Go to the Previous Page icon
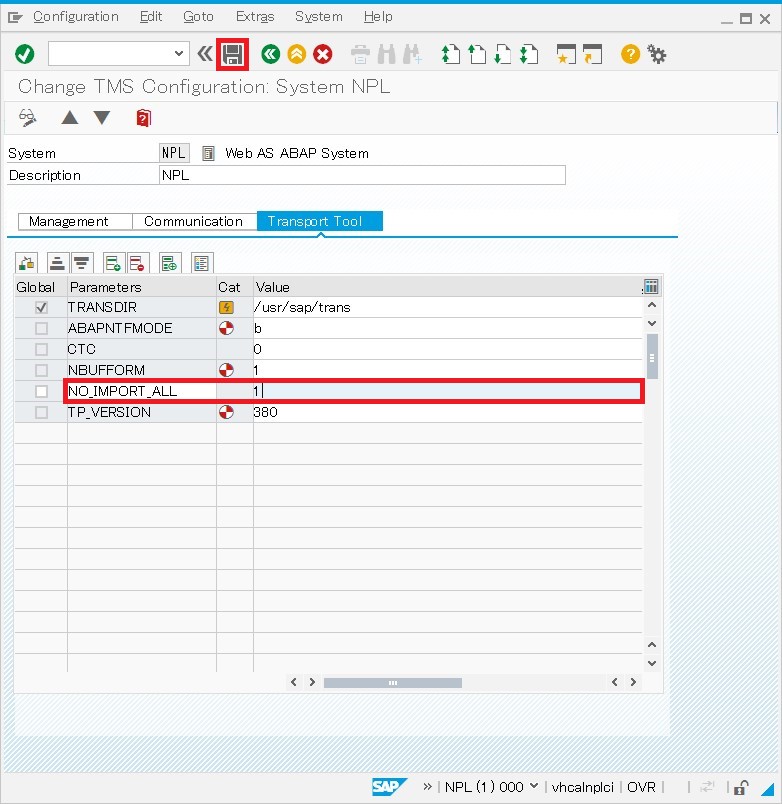Screen dimensions: 782x804 point(477,54)
